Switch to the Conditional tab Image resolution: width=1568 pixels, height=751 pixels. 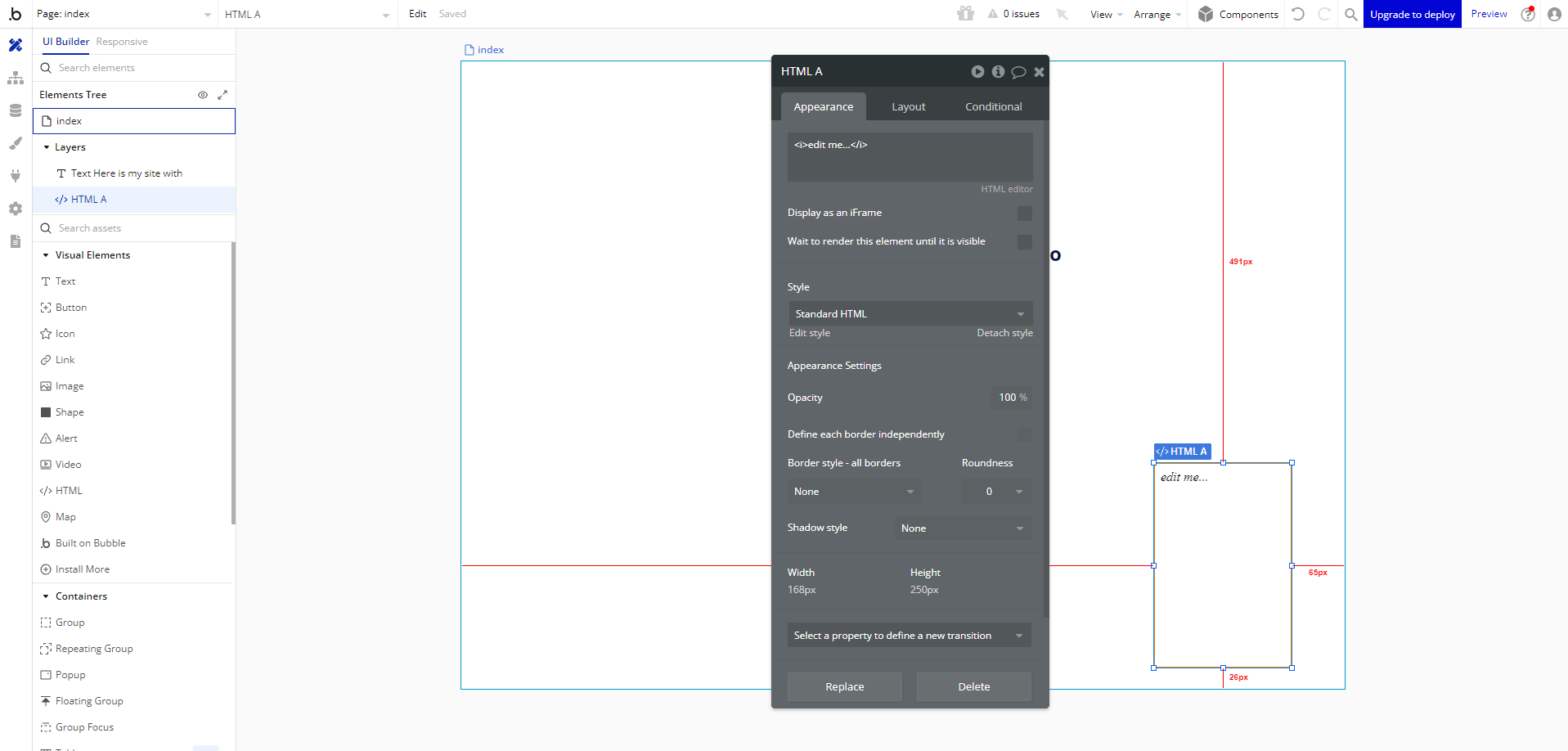(993, 107)
